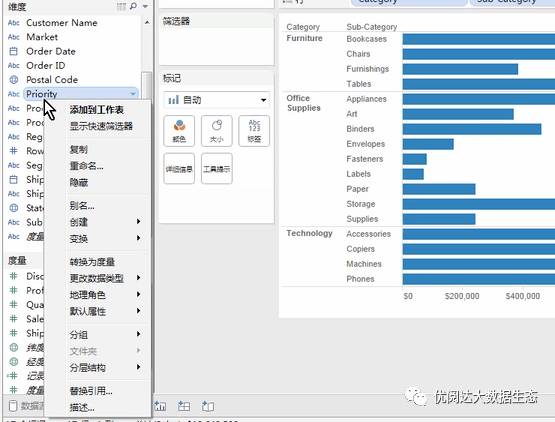Click the Copiers row label
The width and height of the screenshot is (555, 422).
(x=360, y=249)
